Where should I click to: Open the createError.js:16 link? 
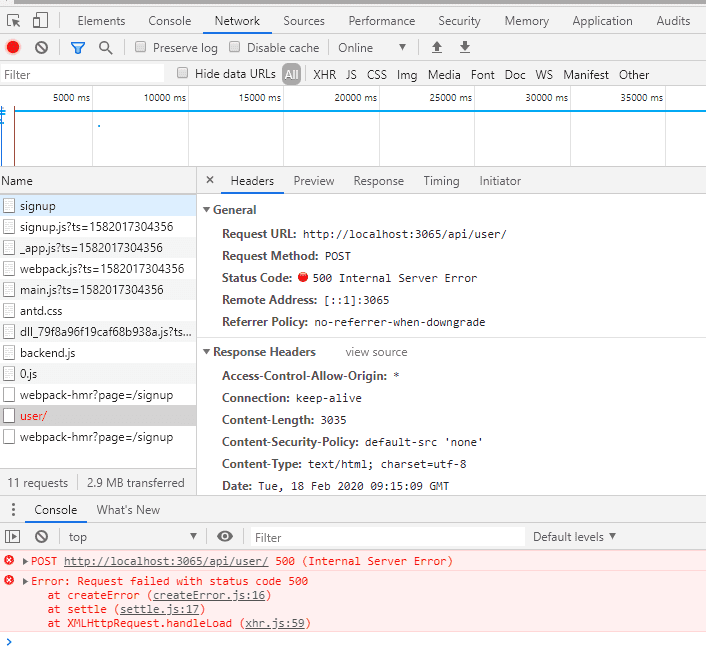click(211, 595)
